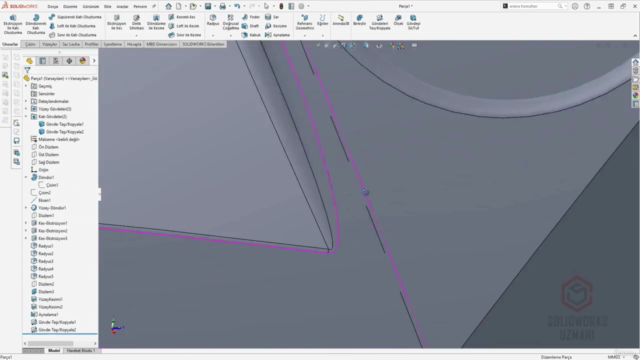Select the Kabuk shell tool
The width and height of the screenshot is (640, 360).
pos(251,35)
